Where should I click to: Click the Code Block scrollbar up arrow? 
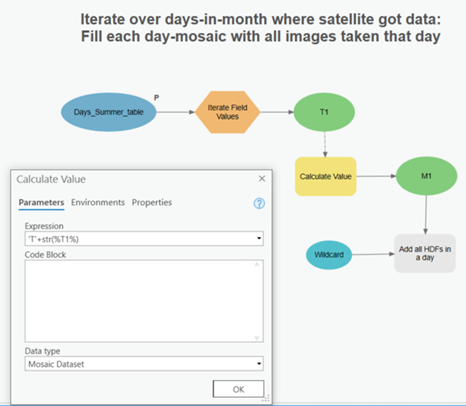pos(257,264)
